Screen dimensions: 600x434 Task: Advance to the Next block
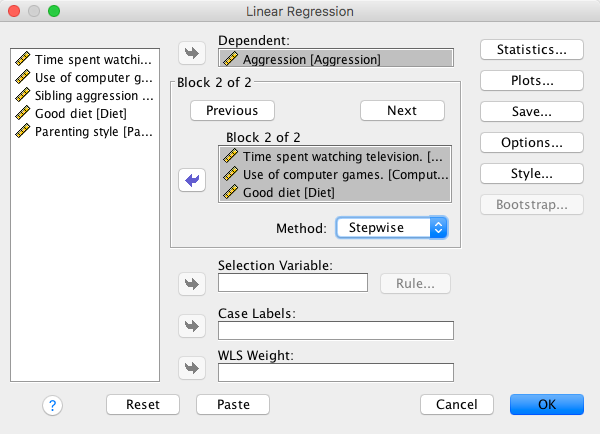coord(402,110)
